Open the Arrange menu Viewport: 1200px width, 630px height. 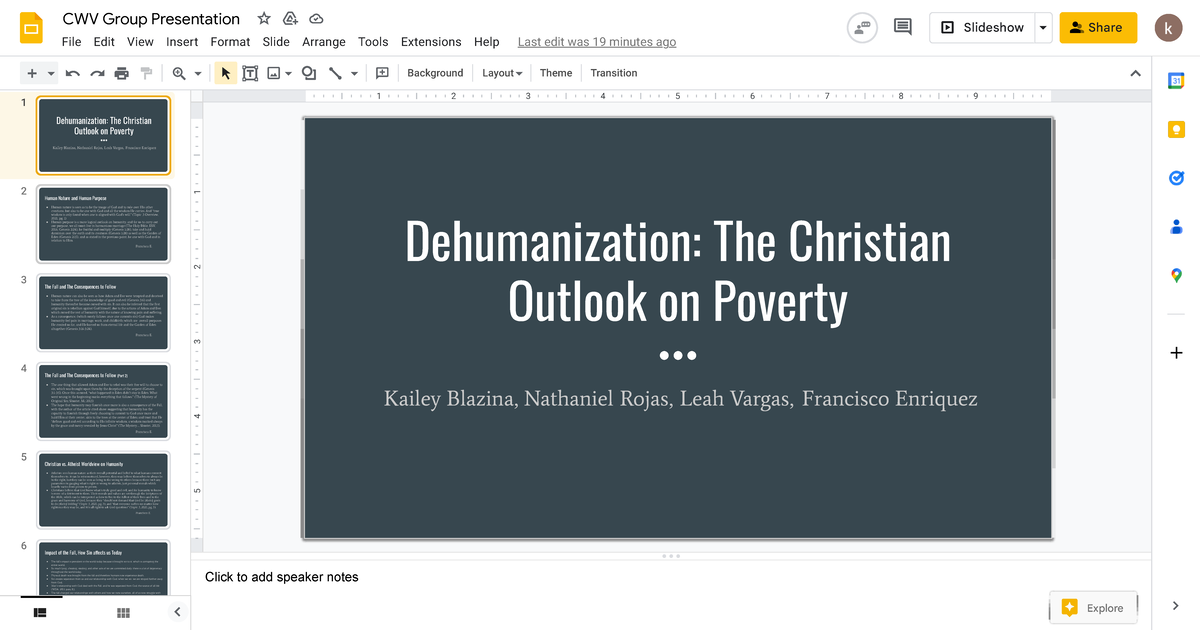click(x=324, y=42)
